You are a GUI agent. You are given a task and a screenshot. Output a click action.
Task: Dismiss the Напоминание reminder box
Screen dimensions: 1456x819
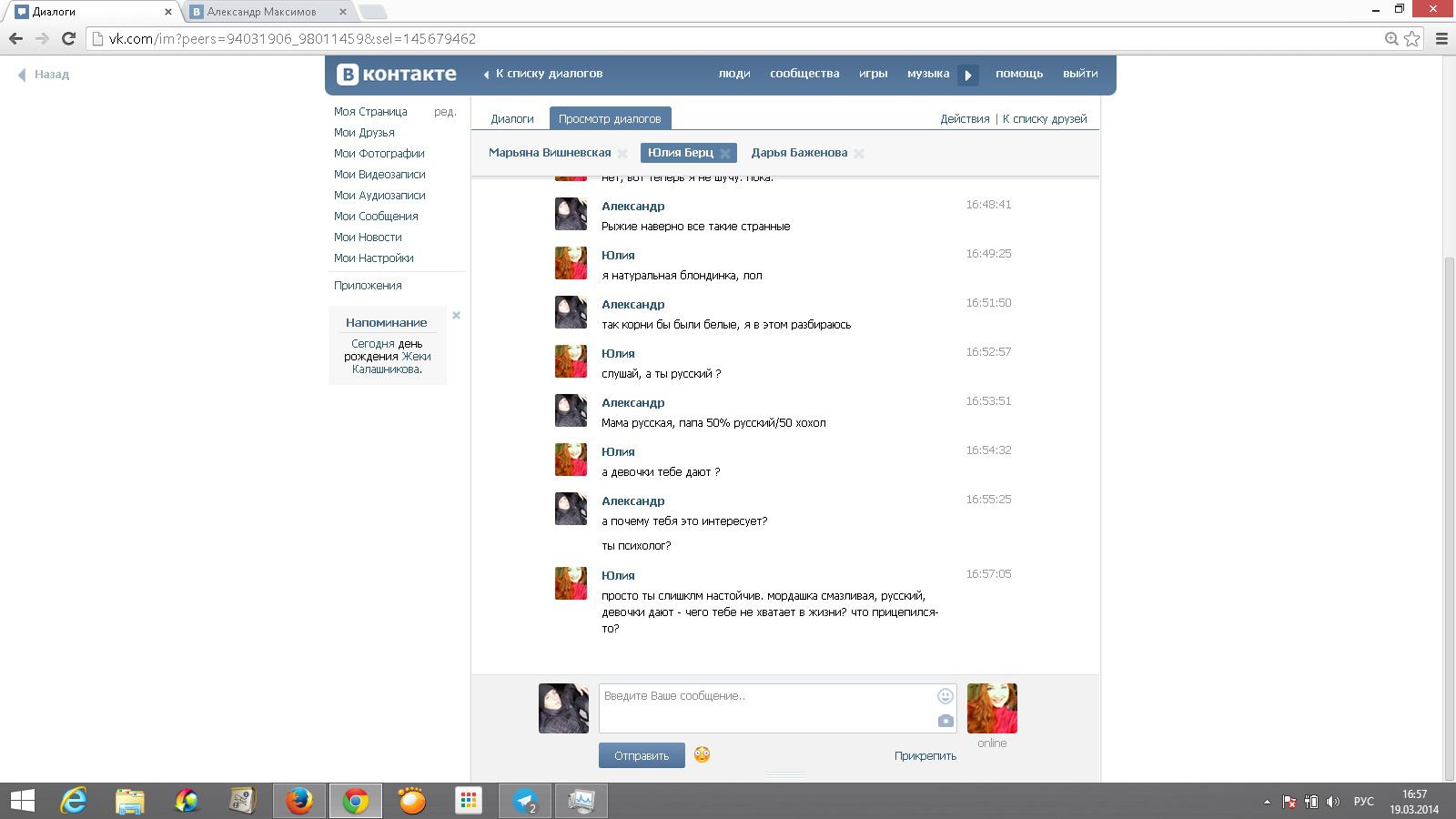click(x=457, y=315)
